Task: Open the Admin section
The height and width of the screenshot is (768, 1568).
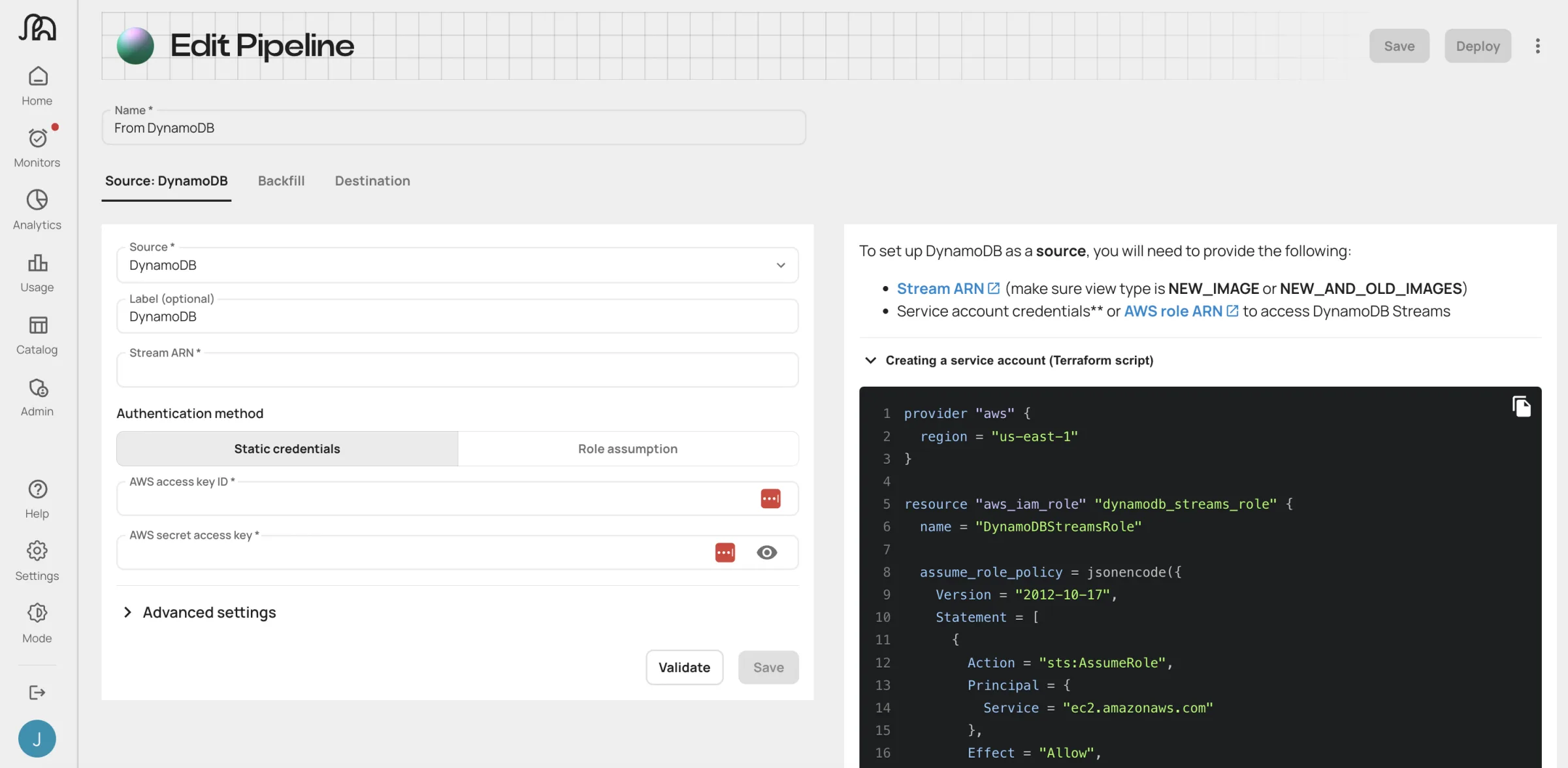Action: [37, 397]
